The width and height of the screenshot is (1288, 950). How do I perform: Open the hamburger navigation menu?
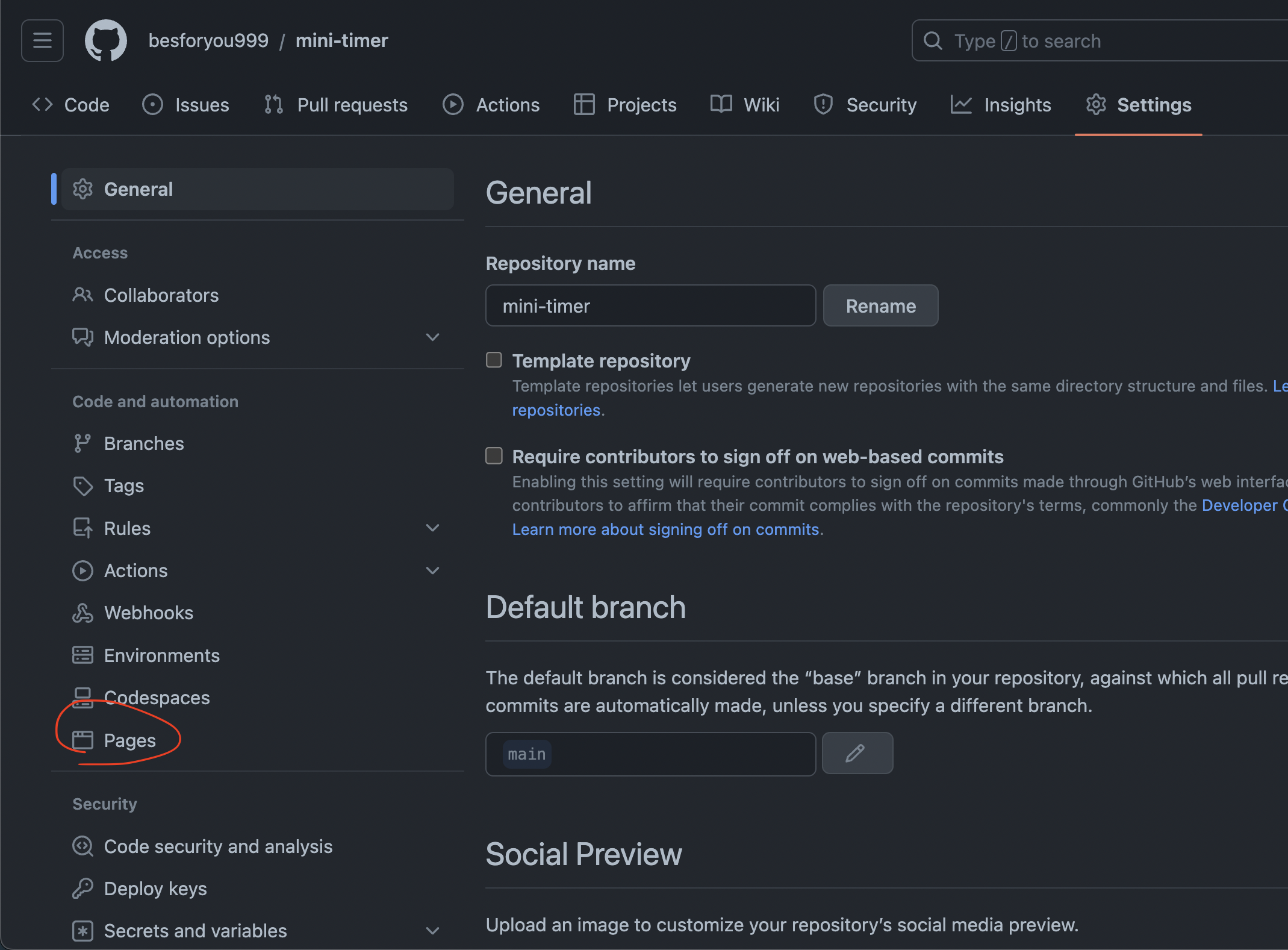(x=42, y=40)
